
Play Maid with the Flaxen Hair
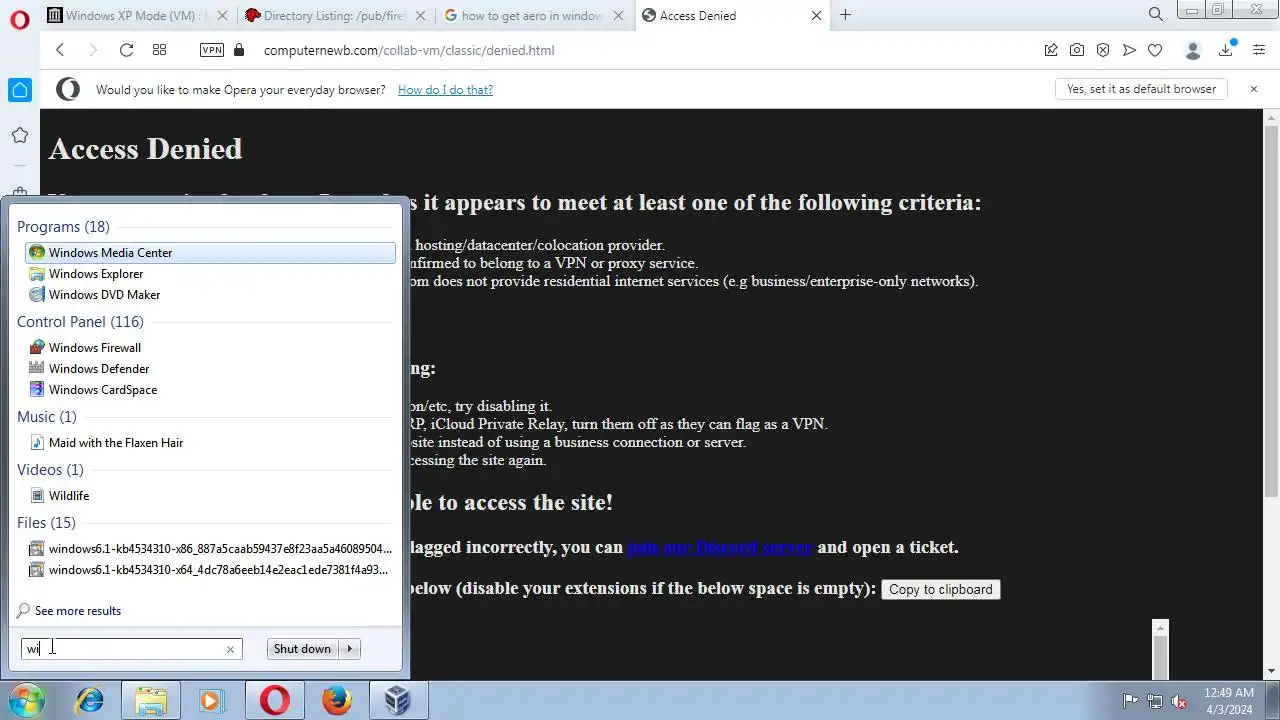(210, 443)
